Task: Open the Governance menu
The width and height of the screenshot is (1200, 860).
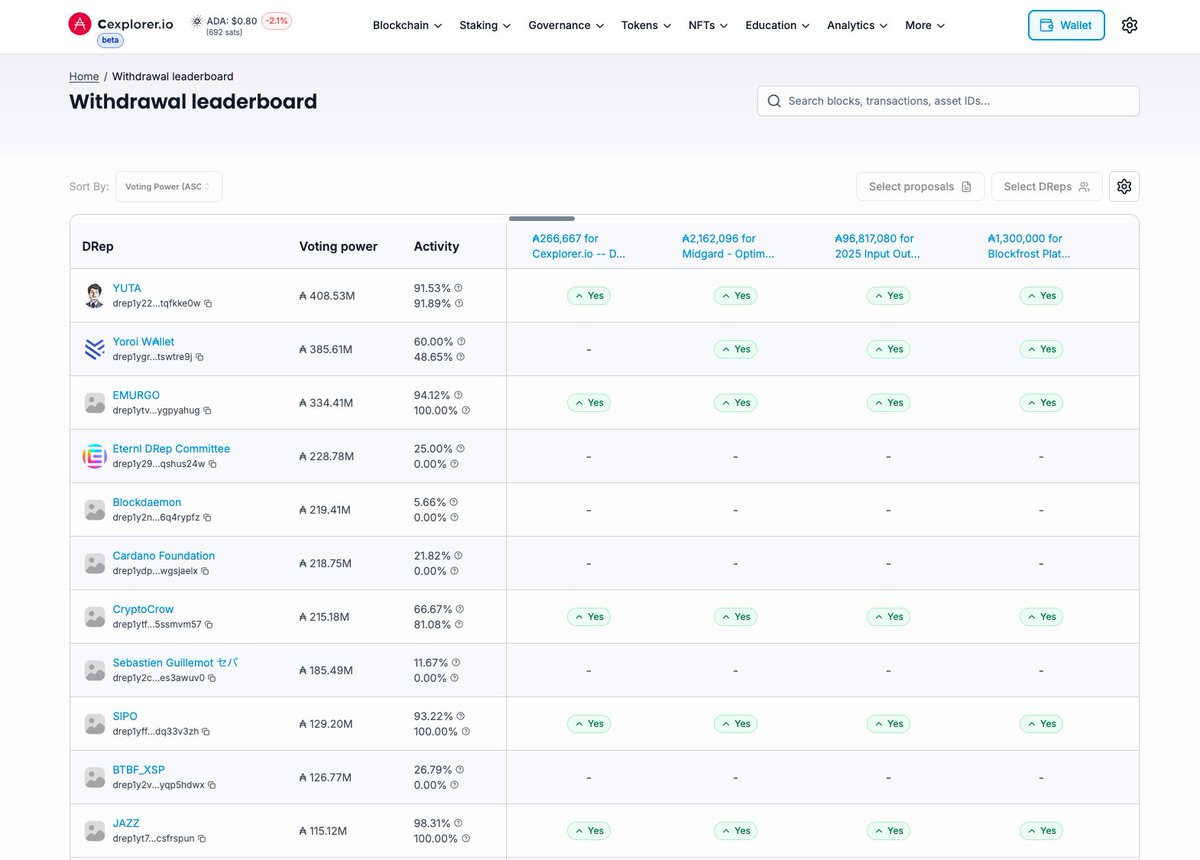Action: coord(566,25)
